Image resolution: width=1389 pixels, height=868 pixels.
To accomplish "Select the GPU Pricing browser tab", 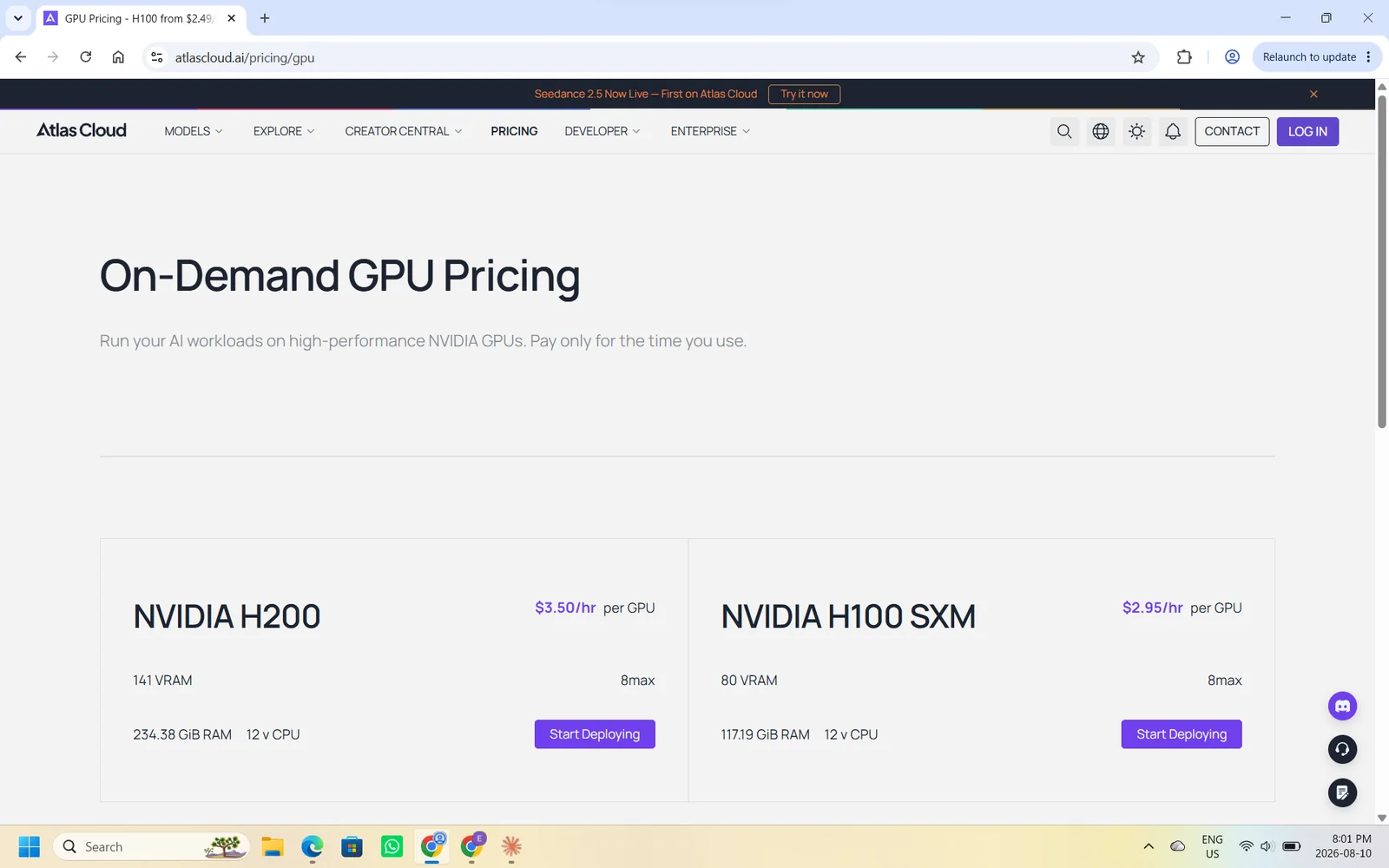I will click(x=141, y=17).
